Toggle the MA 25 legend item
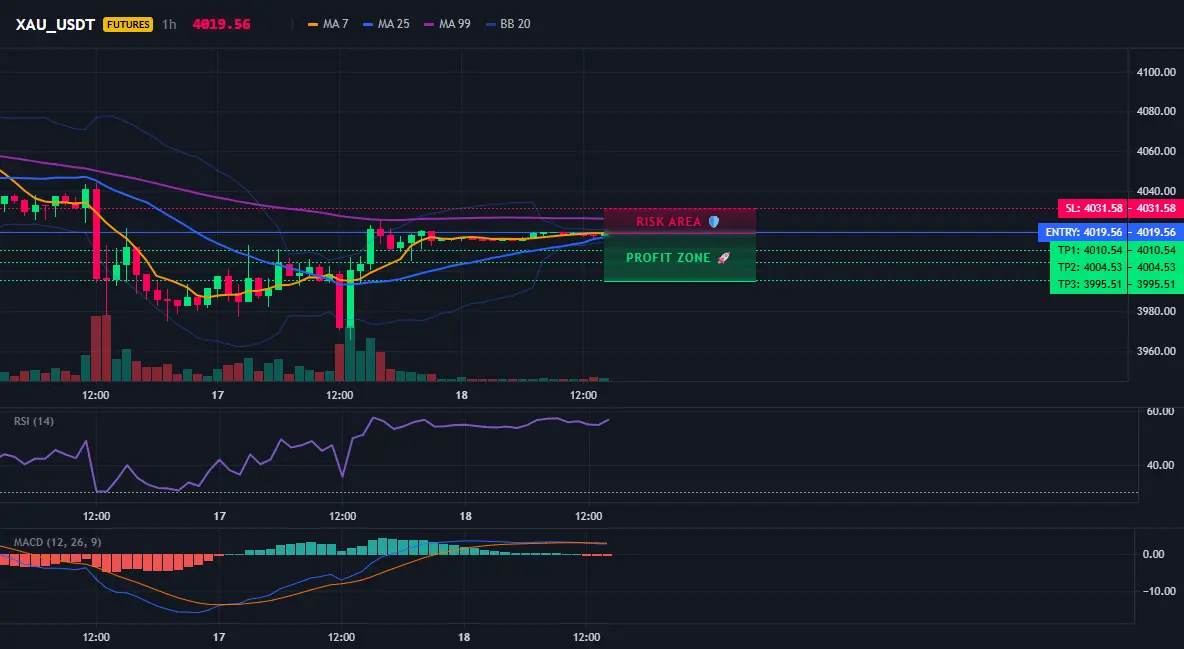The image size is (1184, 649). [386, 24]
